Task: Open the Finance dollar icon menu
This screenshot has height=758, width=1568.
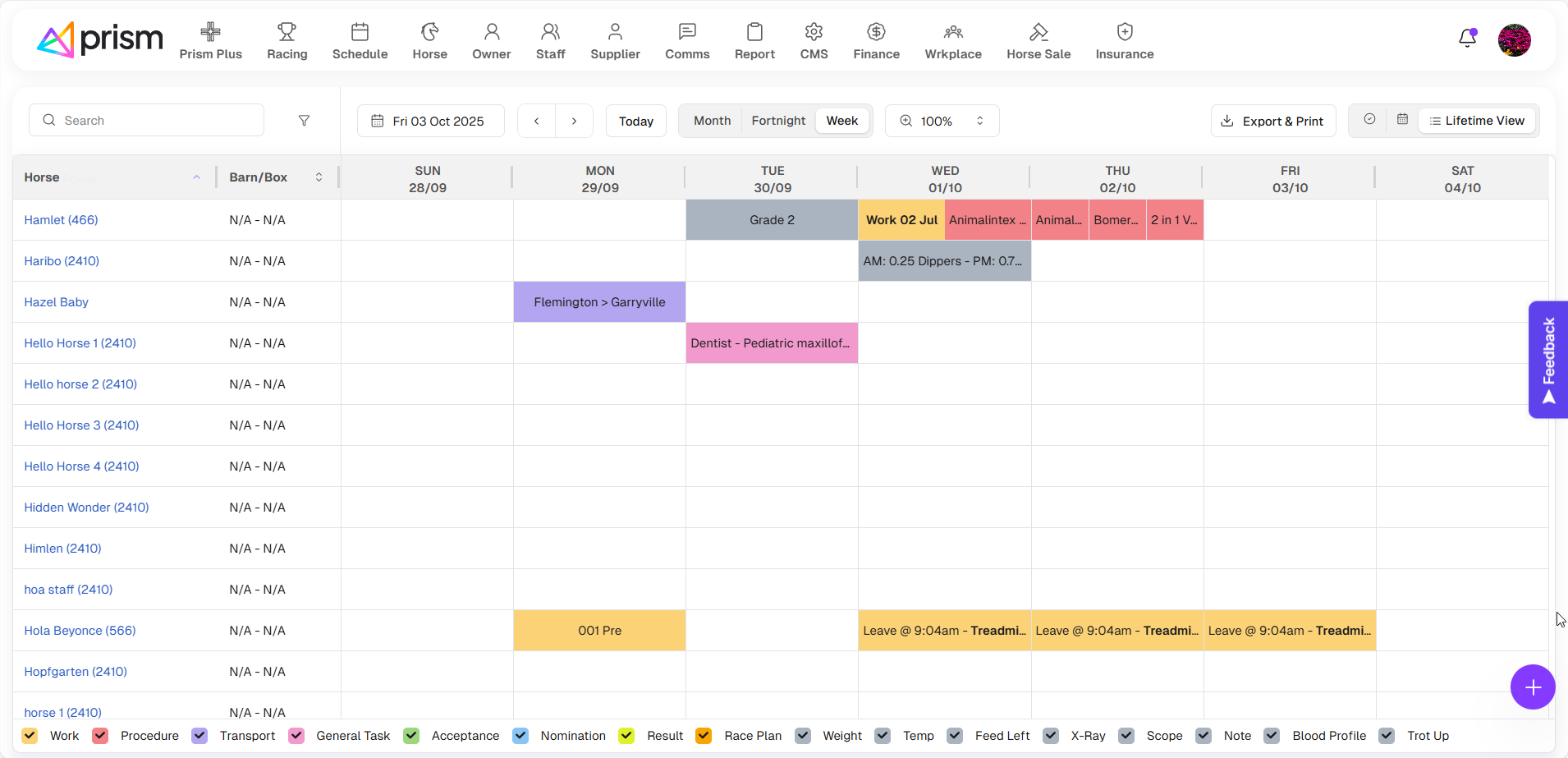Action: [x=876, y=41]
